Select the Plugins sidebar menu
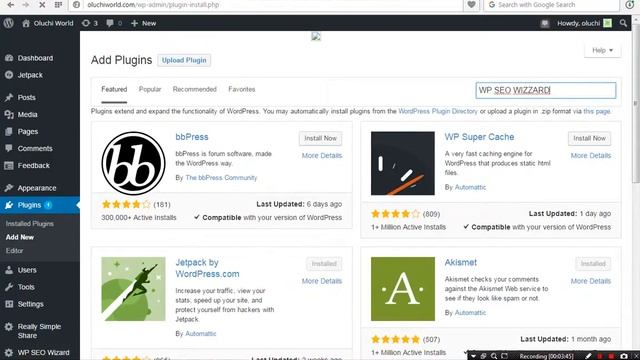The image size is (640, 360). pos(40,205)
